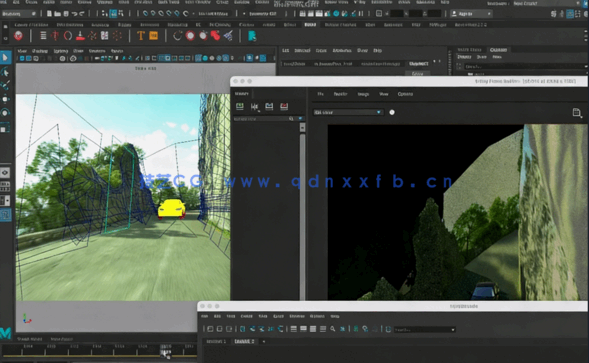Click the orange T text shelf icon

[x=140, y=36]
